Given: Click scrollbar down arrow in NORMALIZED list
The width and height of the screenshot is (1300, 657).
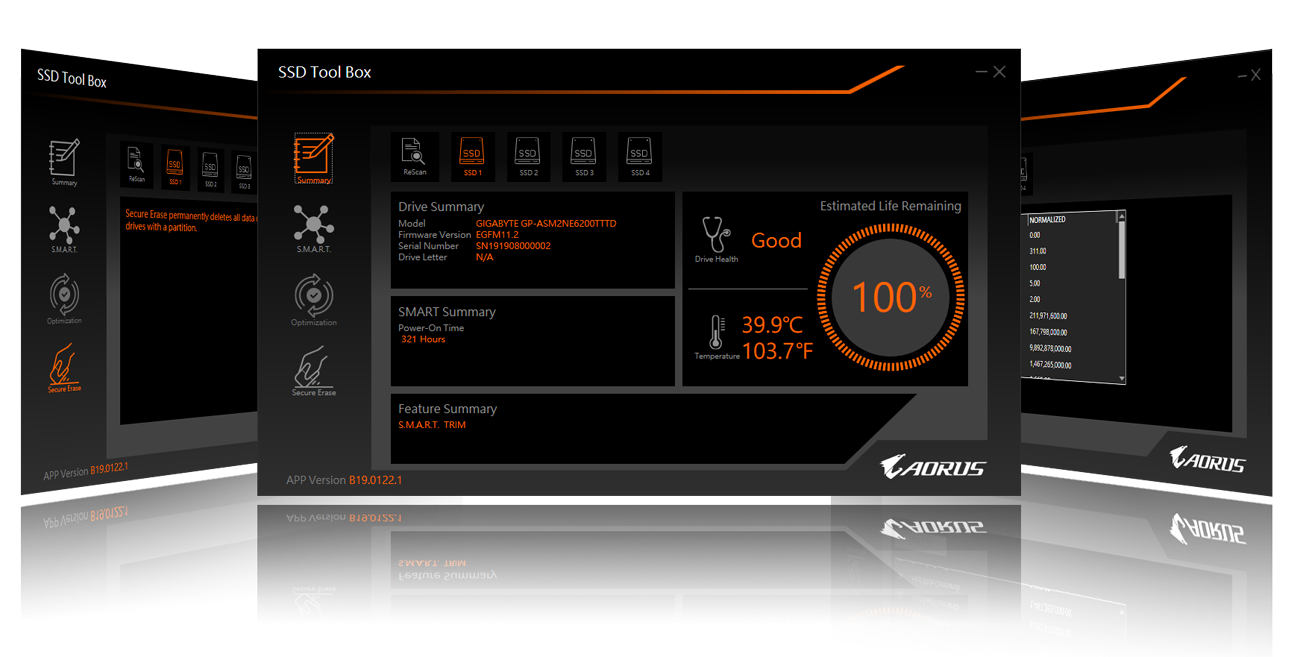Looking at the screenshot, I should click(x=1121, y=378).
